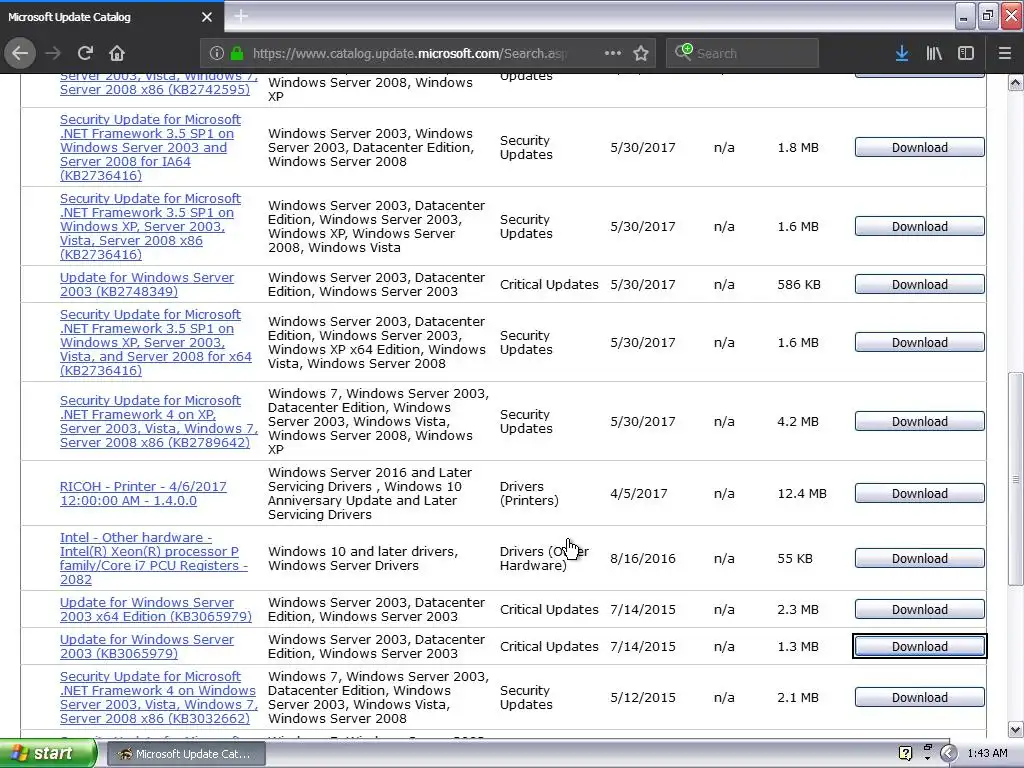Download the 1.3 MB KB3065979 update
Screen dimensions: 1024x768
(920, 647)
